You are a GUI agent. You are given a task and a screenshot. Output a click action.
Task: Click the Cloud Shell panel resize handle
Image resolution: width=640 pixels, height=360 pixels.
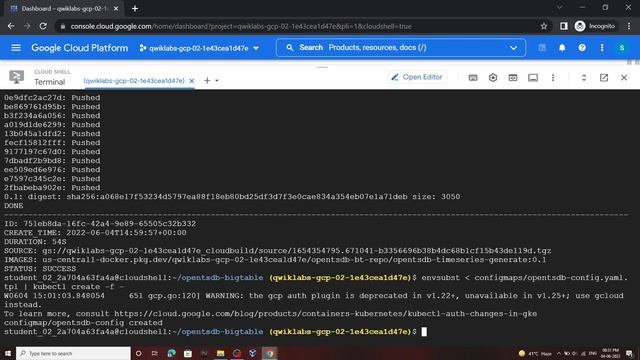322,67
